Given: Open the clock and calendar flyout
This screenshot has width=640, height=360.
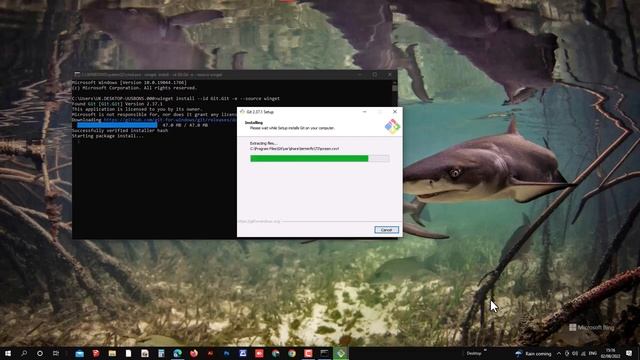Looking at the screenshot, I should (x=611, y=353).
